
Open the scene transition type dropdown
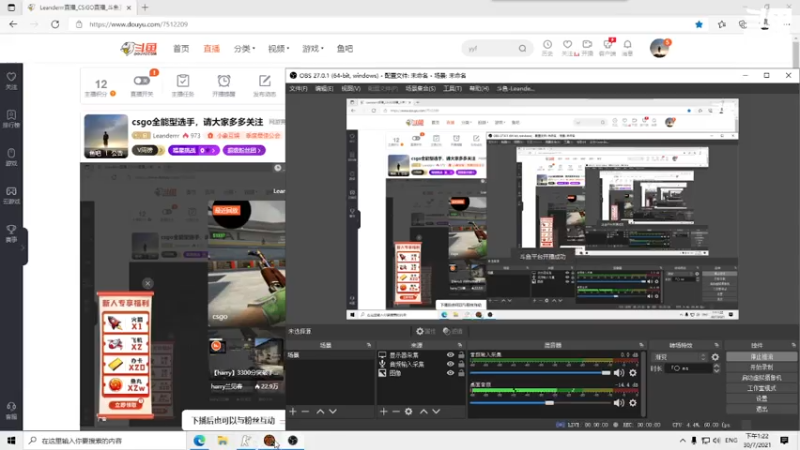coord(680,357)
